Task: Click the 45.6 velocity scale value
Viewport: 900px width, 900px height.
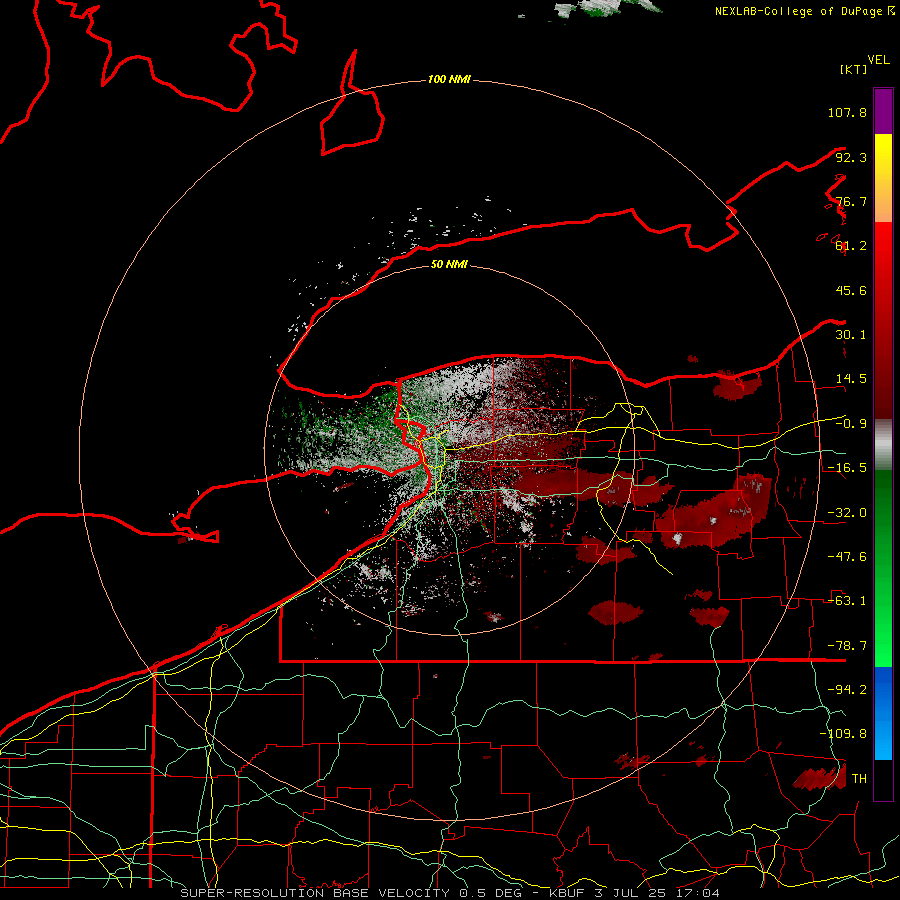Action: pyautogui.click(x=851, y=290)
